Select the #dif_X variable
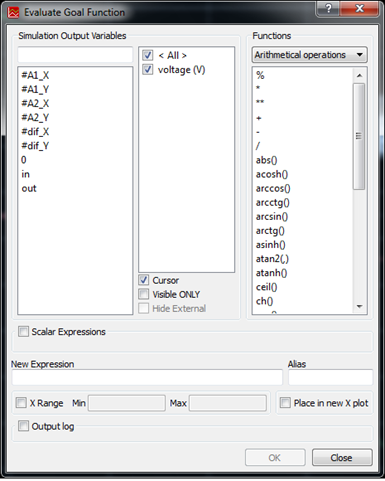 tap(35, 132)
